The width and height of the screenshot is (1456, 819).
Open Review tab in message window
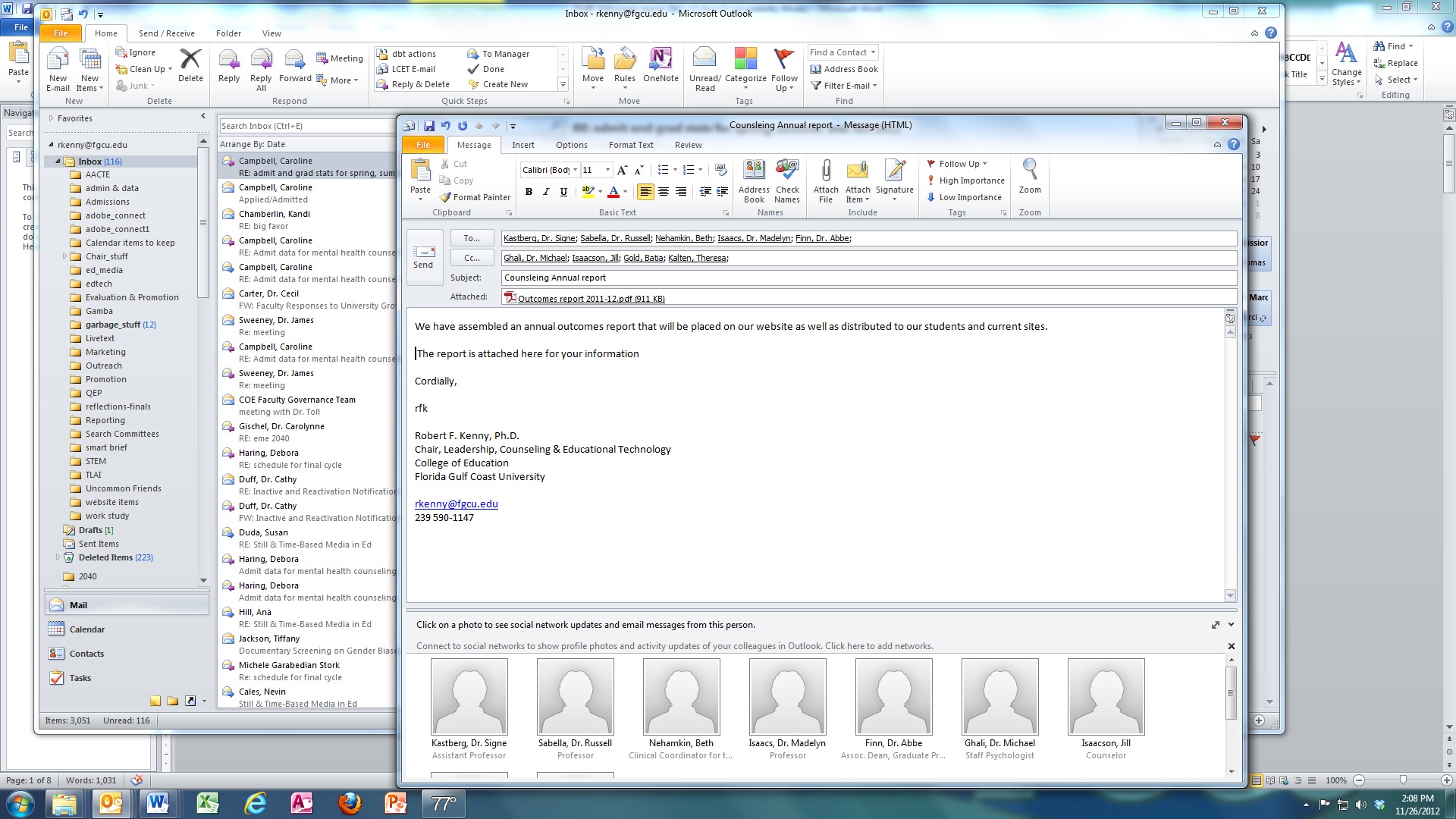click(688, 145)
